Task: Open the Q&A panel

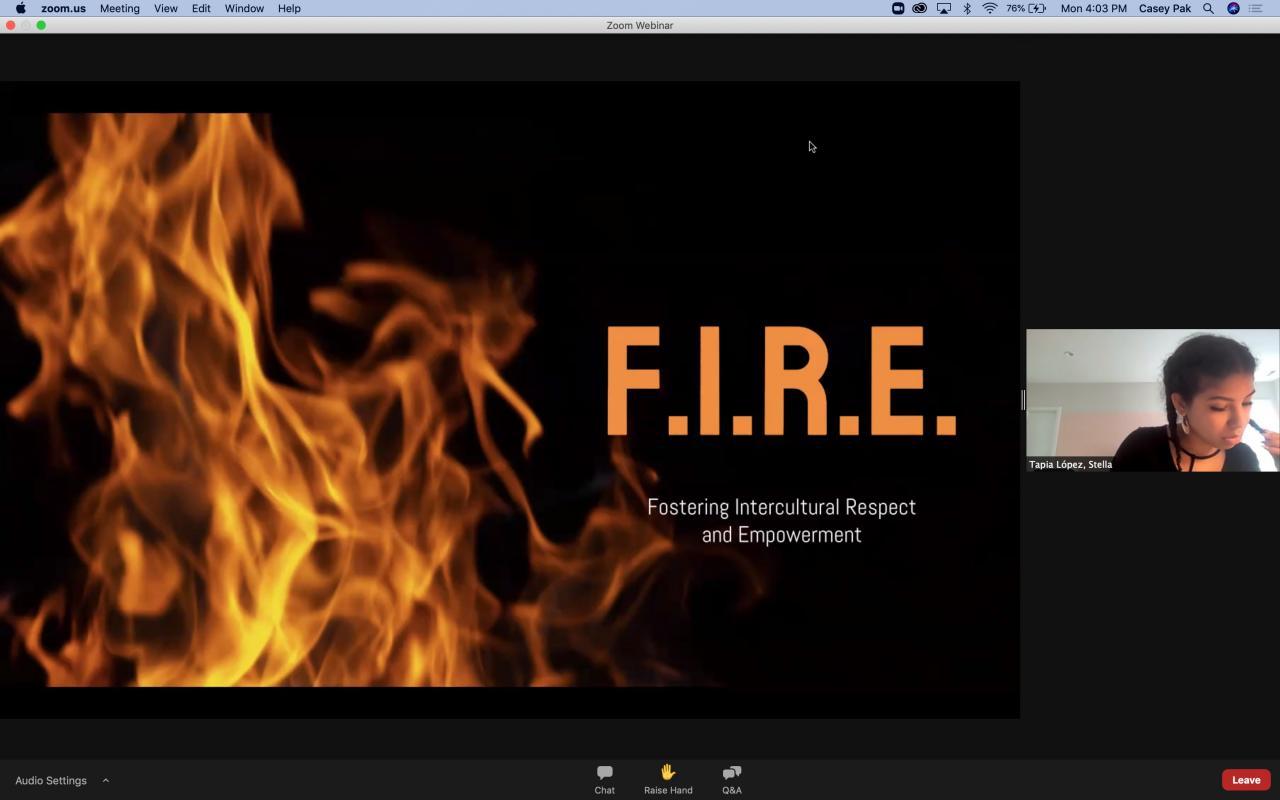Action: [732, 779]
